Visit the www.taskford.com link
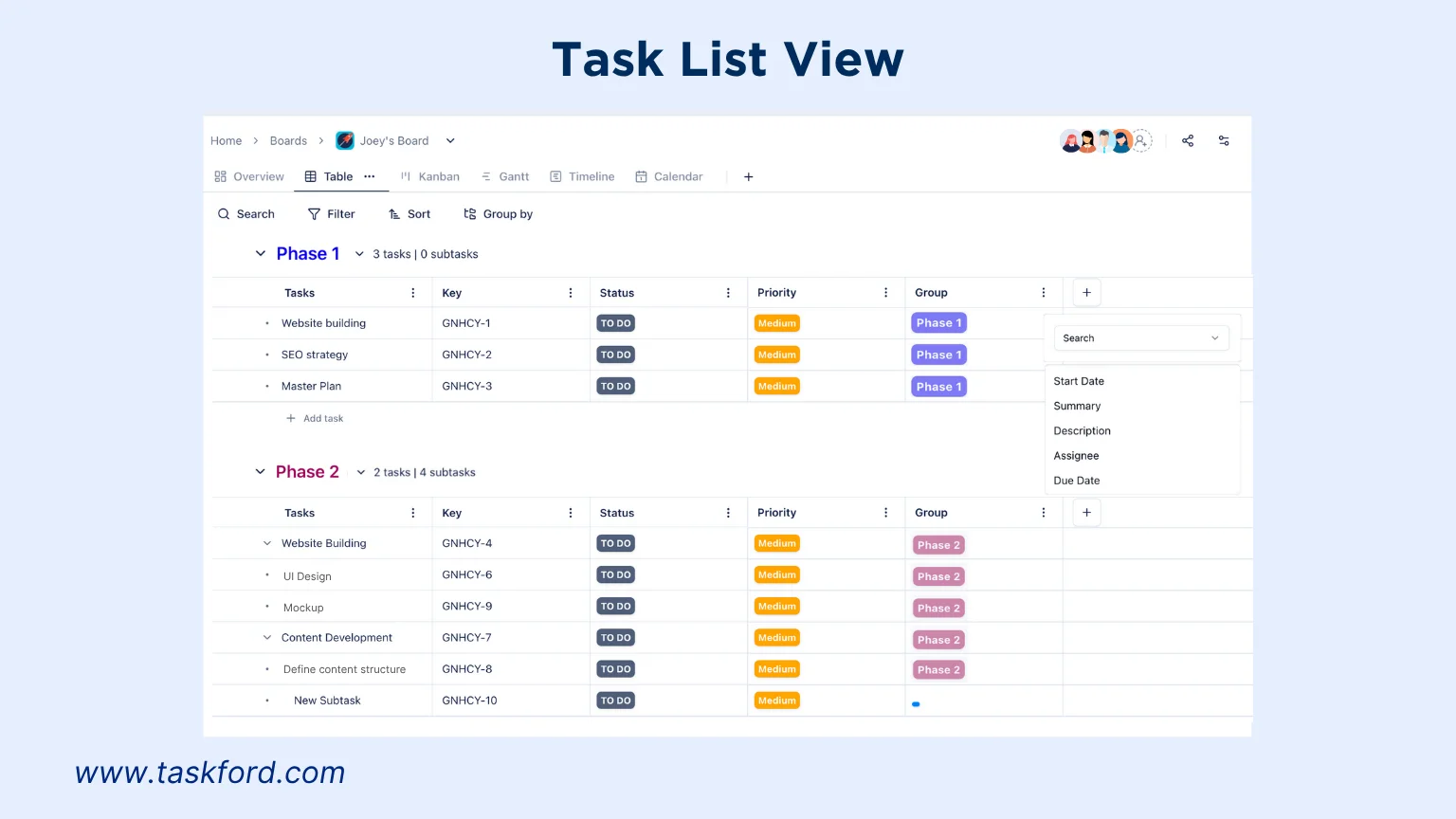 [x=209, y=772]
